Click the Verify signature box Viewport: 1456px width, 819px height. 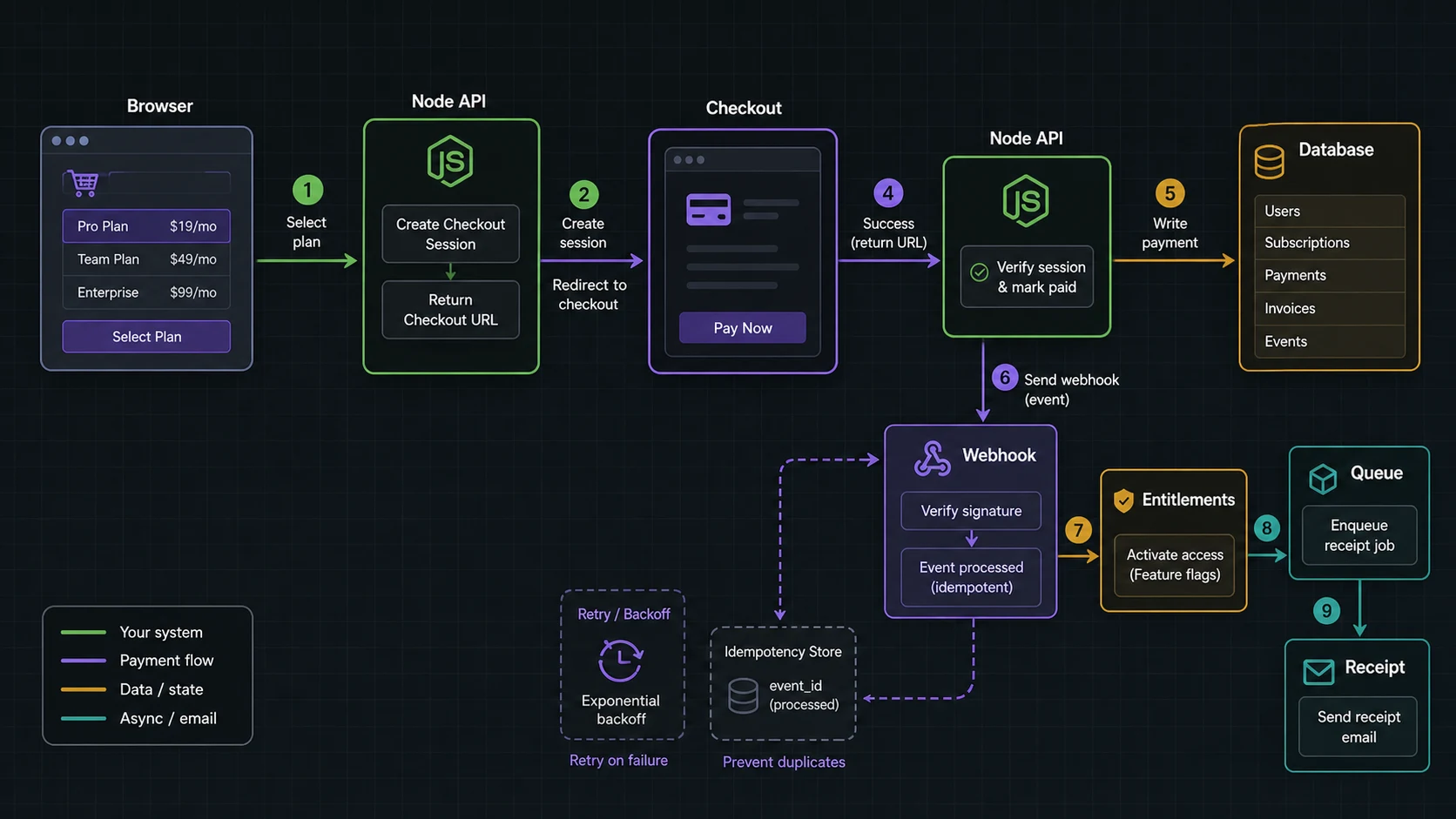(971, 511)
